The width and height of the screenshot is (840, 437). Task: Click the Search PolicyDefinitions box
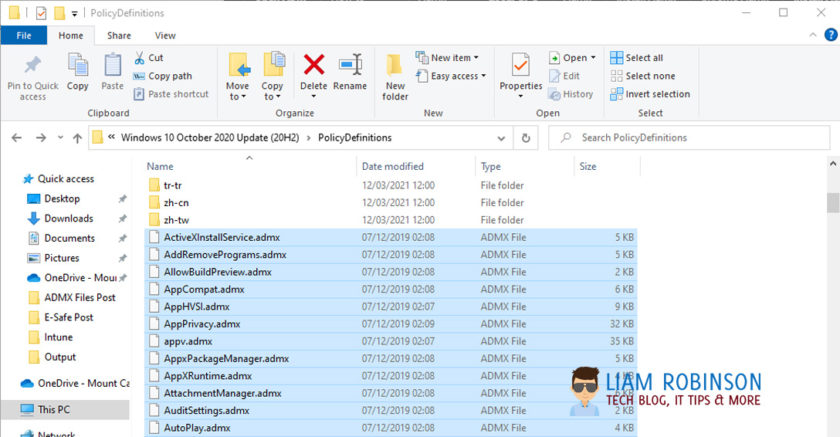(689, 138)
